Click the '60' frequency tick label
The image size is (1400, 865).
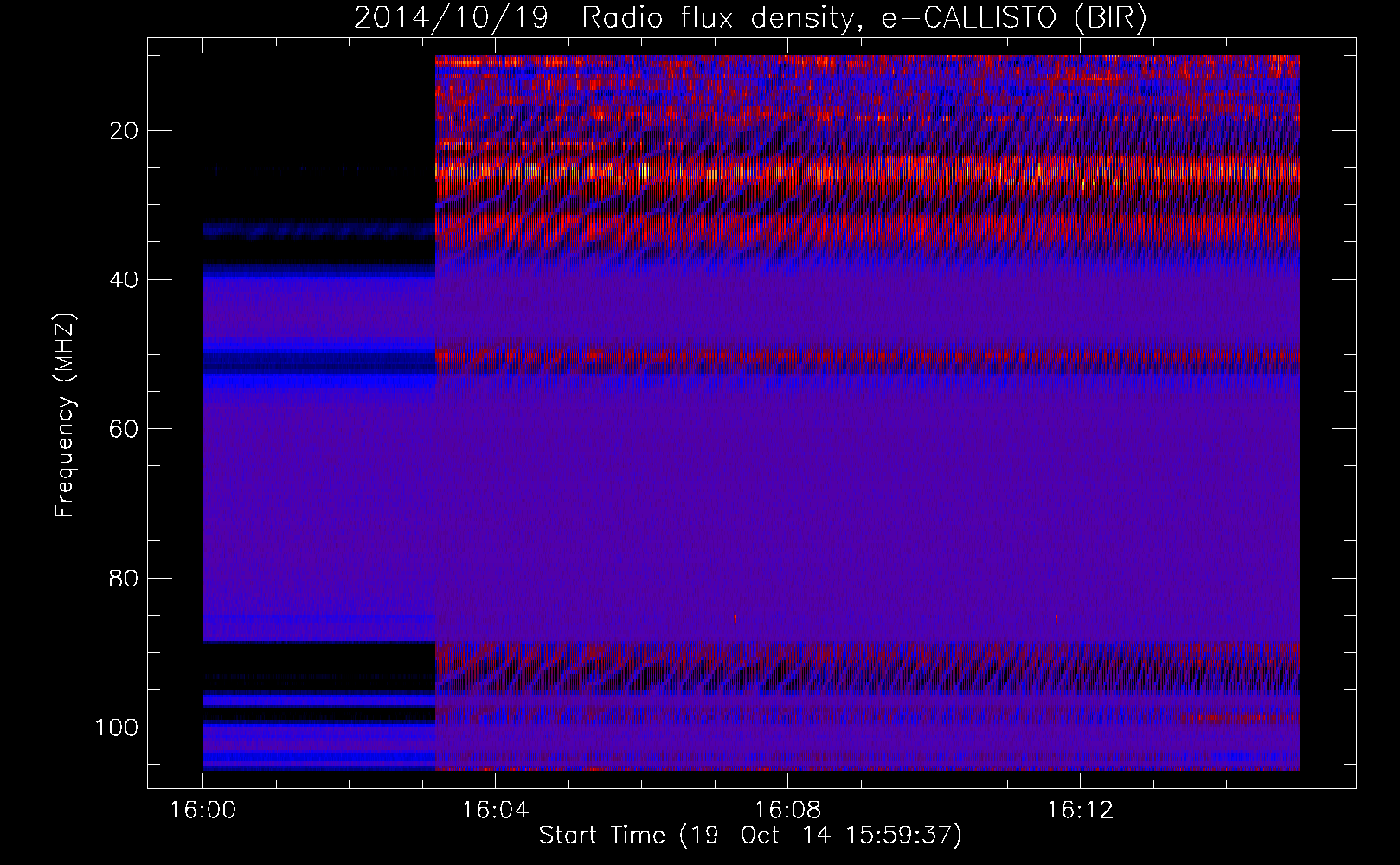pos(125,429)
